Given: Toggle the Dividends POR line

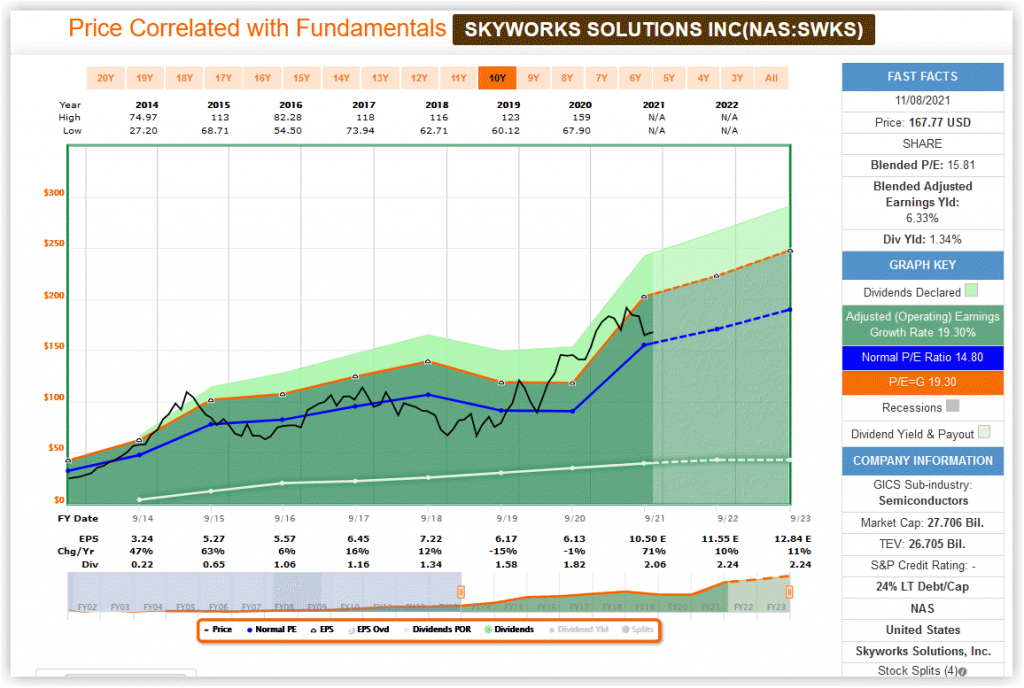Looking at the screenshot, I should 406,630.
